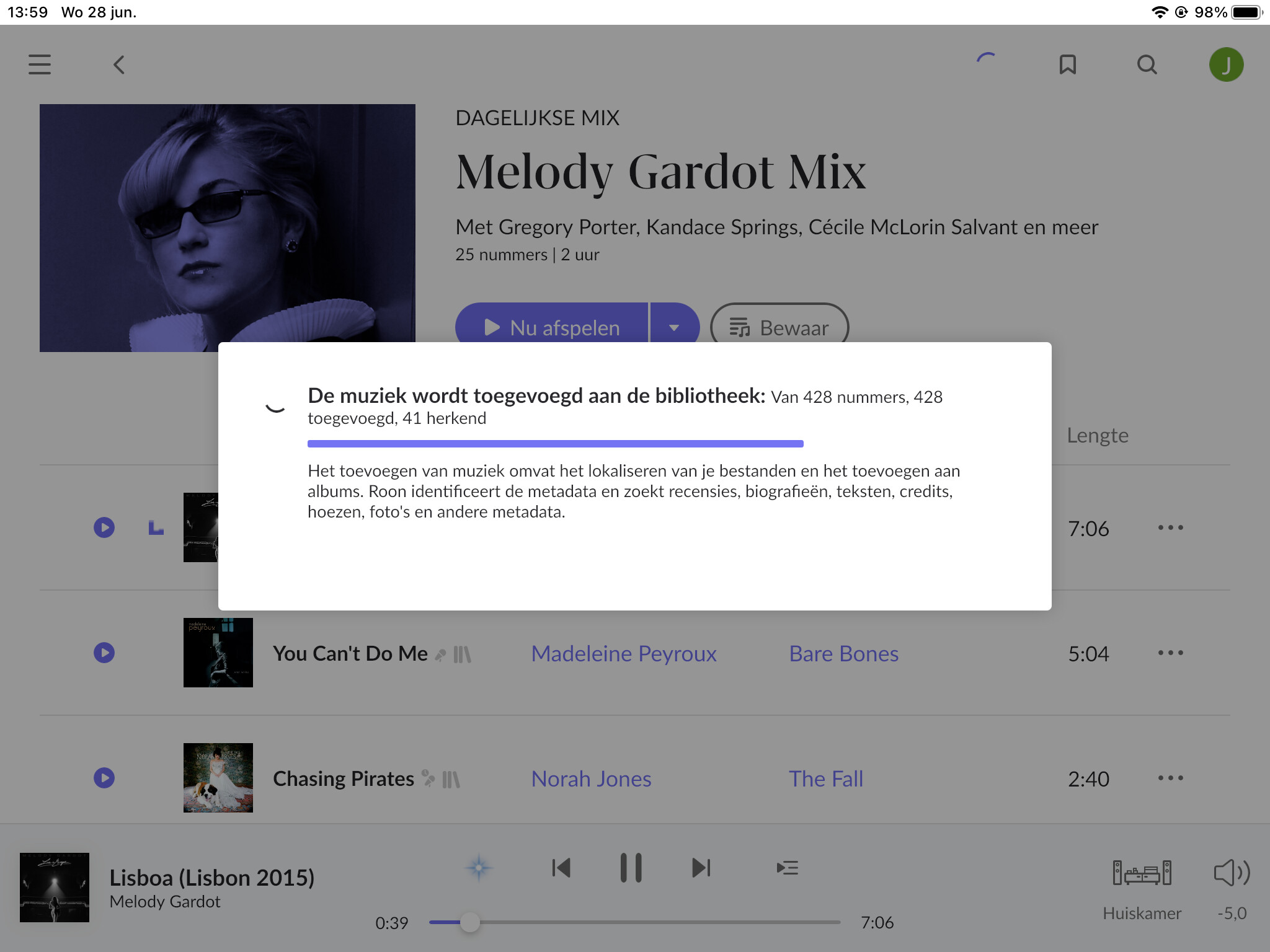Open the three-dot menu for Chasing Pirates

(x=1171, y=778)
